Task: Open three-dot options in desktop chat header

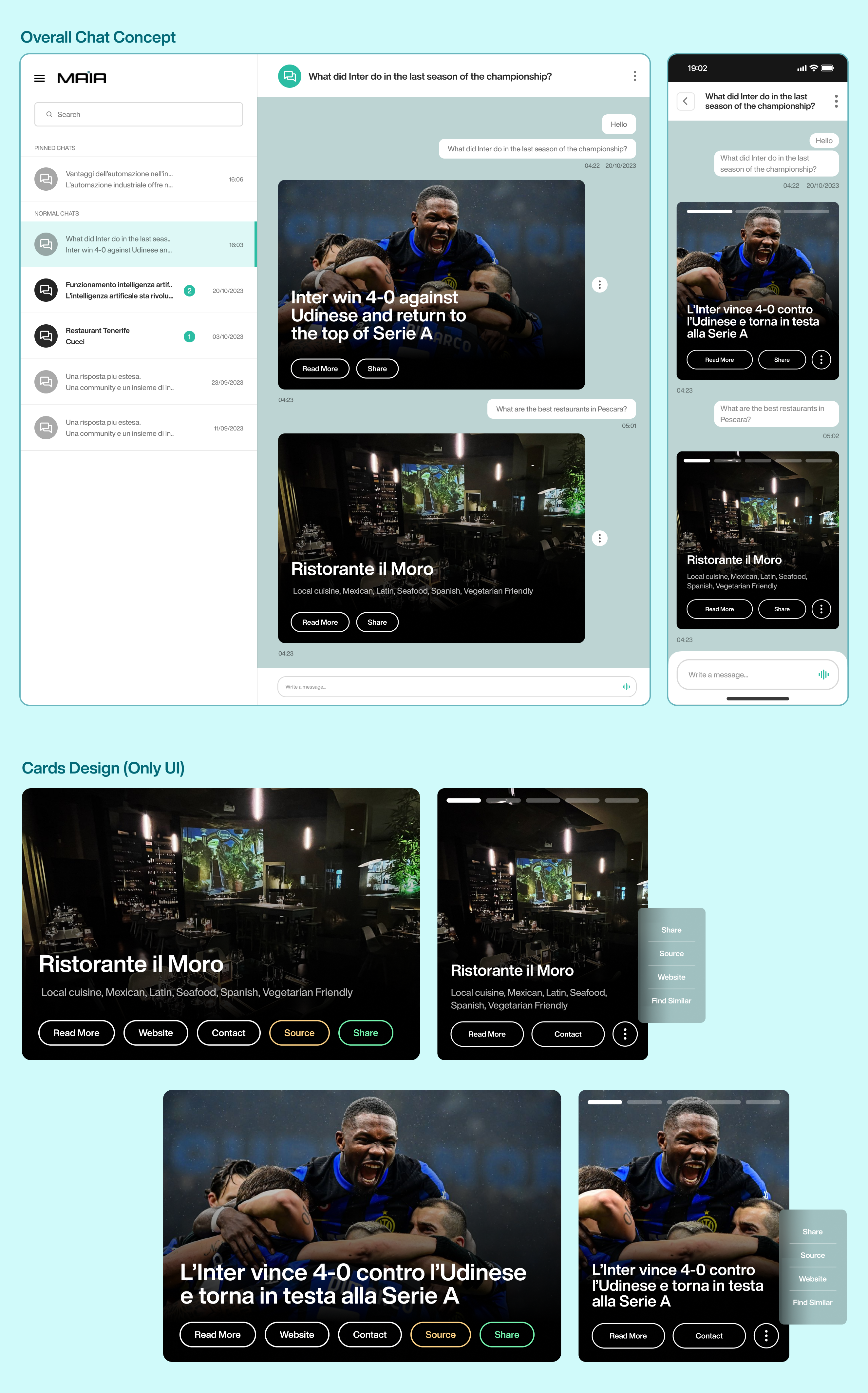Action: pos(634,76)
